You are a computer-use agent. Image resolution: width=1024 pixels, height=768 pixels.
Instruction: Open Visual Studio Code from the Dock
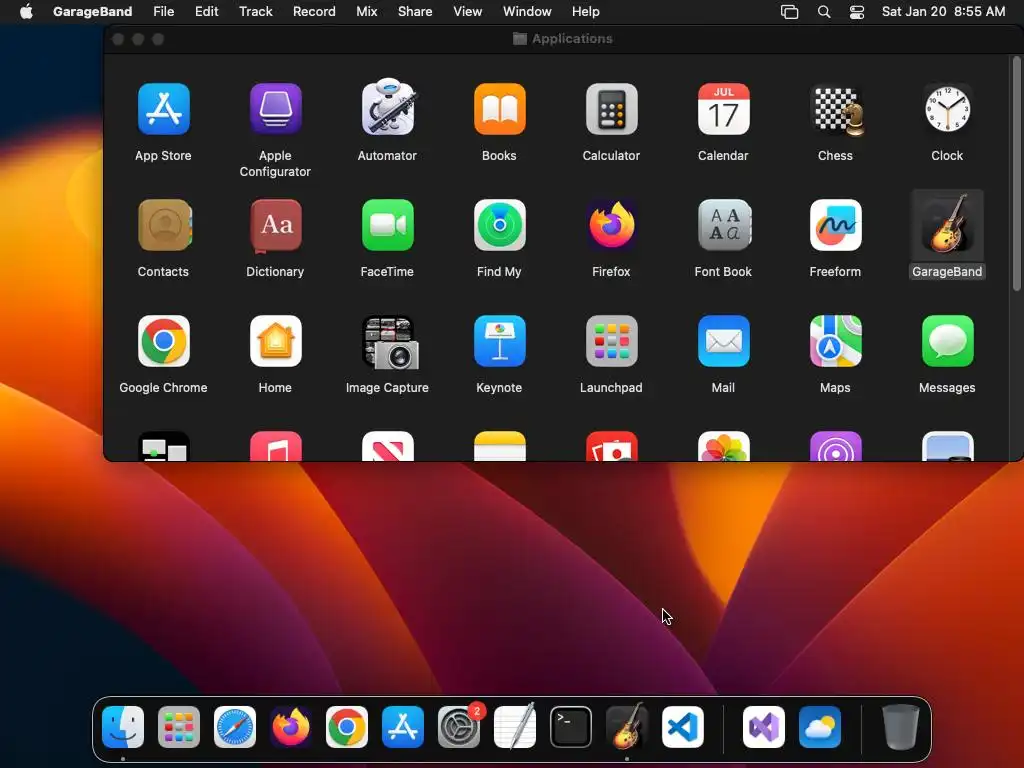click(683, 727)
